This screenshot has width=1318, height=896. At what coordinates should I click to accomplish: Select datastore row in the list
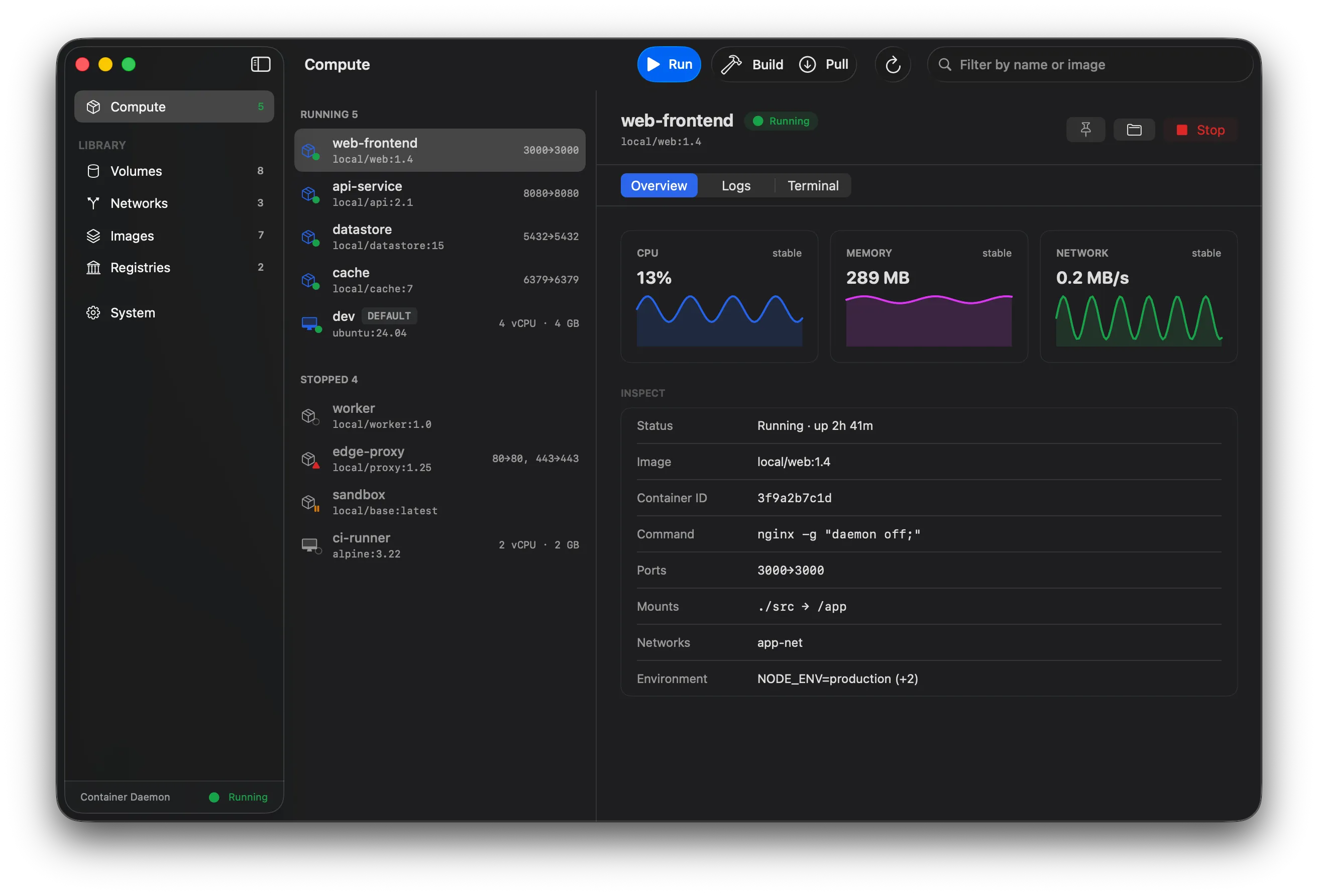(440, 237)
